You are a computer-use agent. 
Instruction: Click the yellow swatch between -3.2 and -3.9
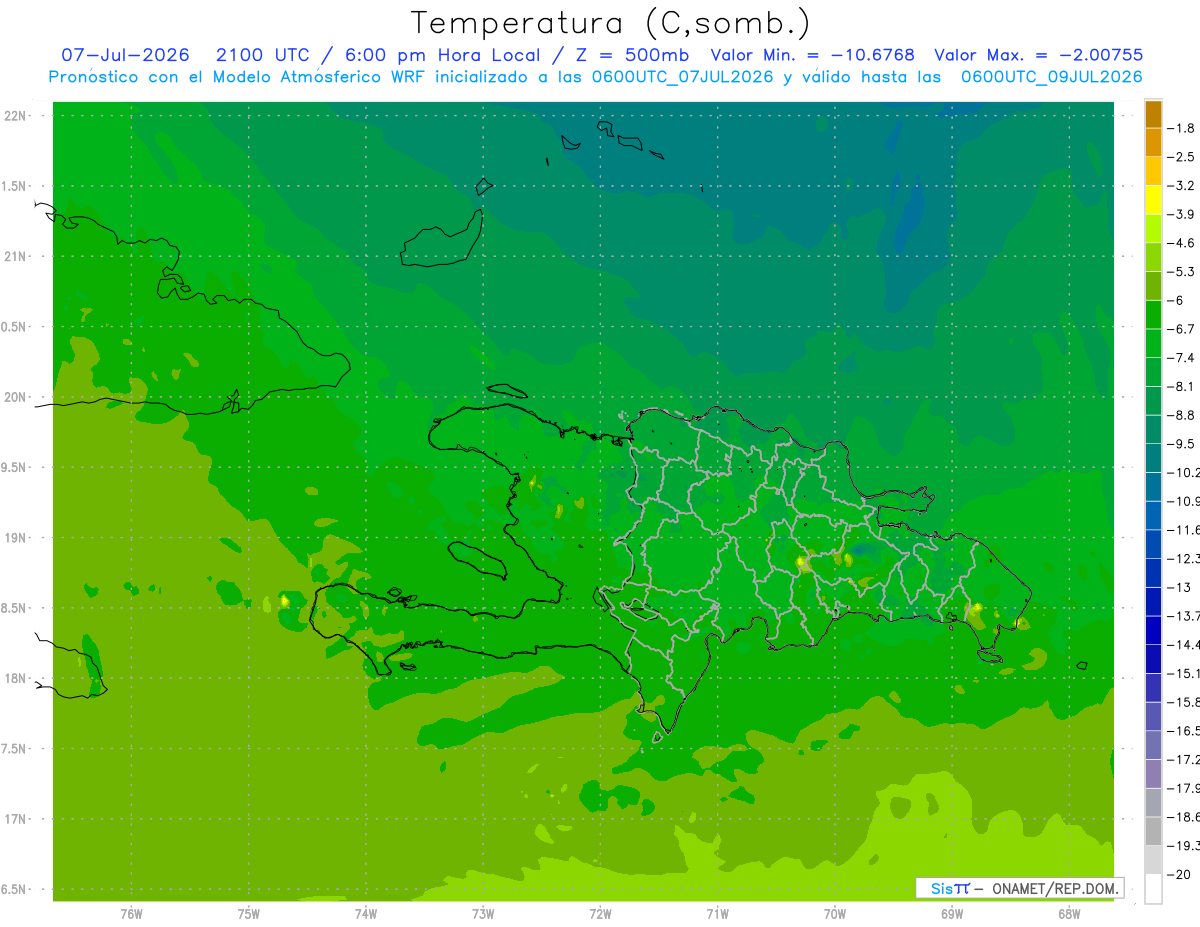(x=1153, y=200)
